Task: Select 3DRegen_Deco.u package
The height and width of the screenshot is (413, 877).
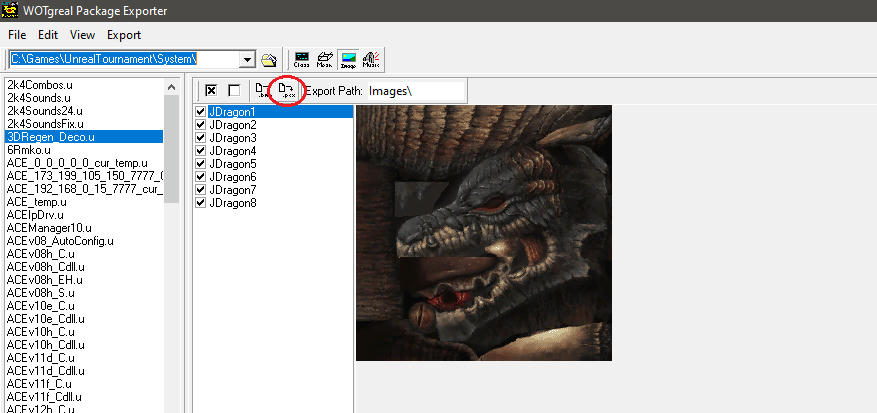Action: pyautogui.click(x=84, y=137)
